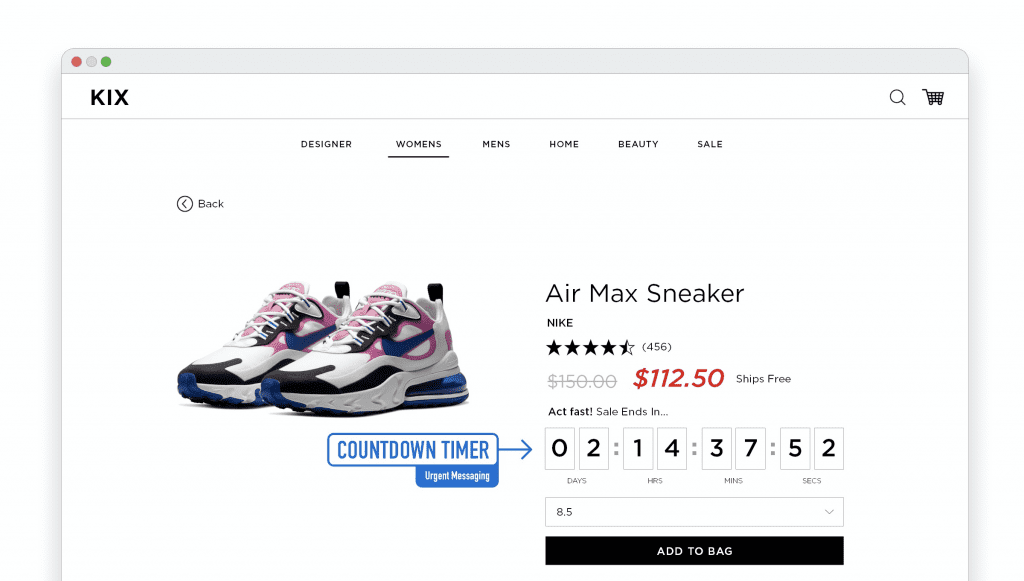Select the first rating star
The image size is (1024, 581).
(x=552, y=346)
